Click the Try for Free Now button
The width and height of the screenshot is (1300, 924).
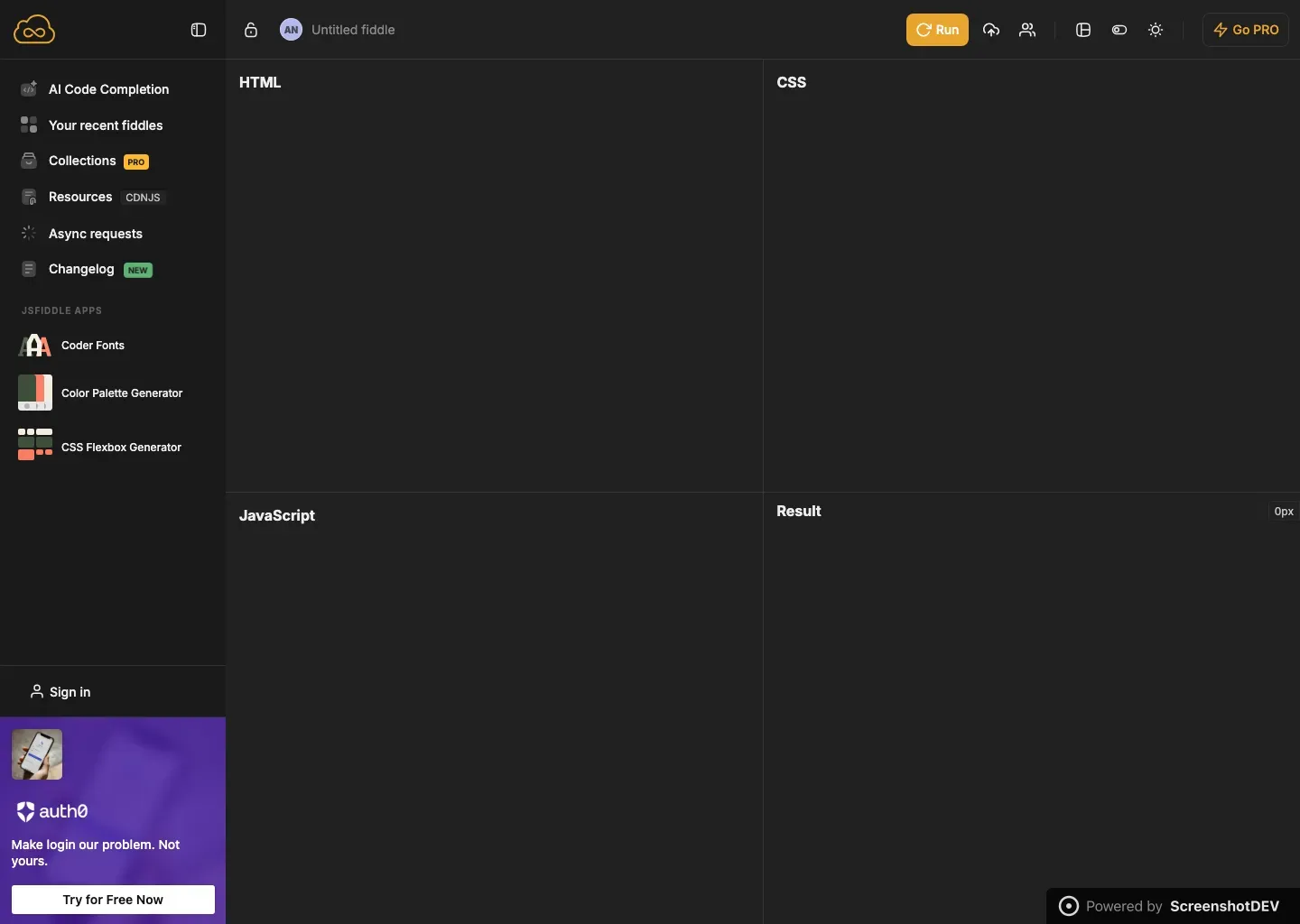tap(113, 900)
